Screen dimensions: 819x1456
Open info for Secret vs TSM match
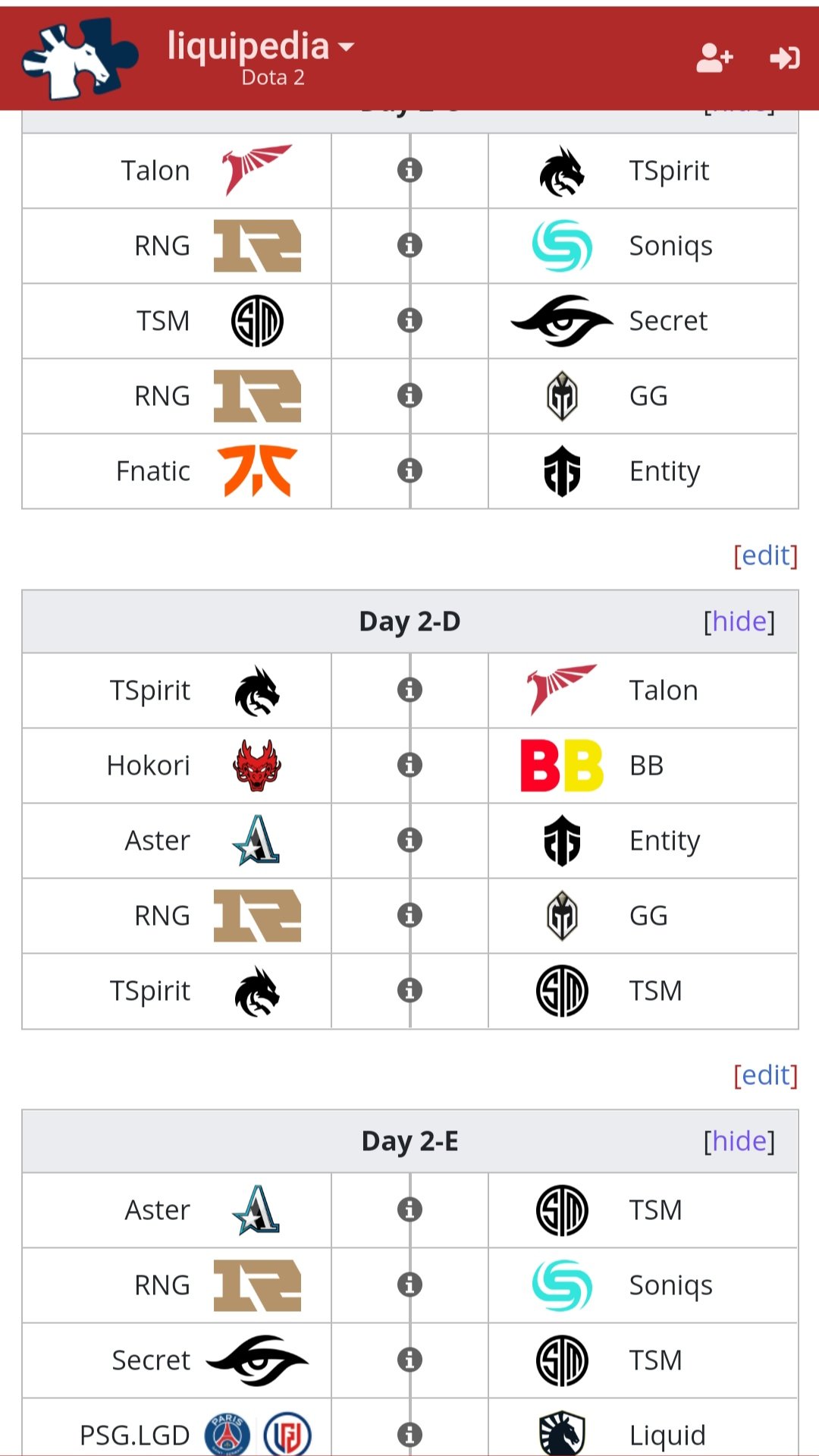[409, 1360]
